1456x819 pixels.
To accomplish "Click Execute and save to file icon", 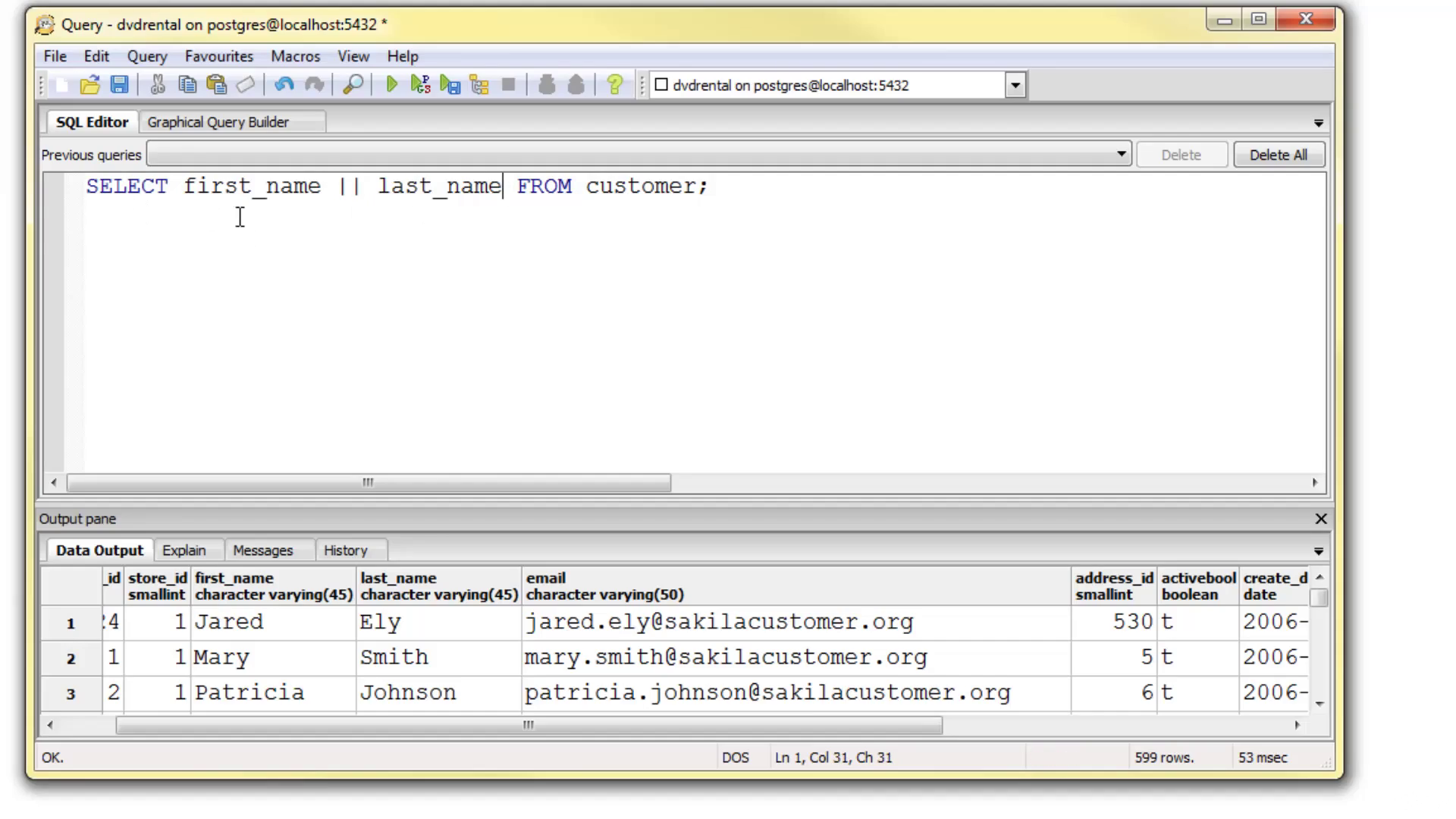I will pyautogui.click(x=450, y=85).
